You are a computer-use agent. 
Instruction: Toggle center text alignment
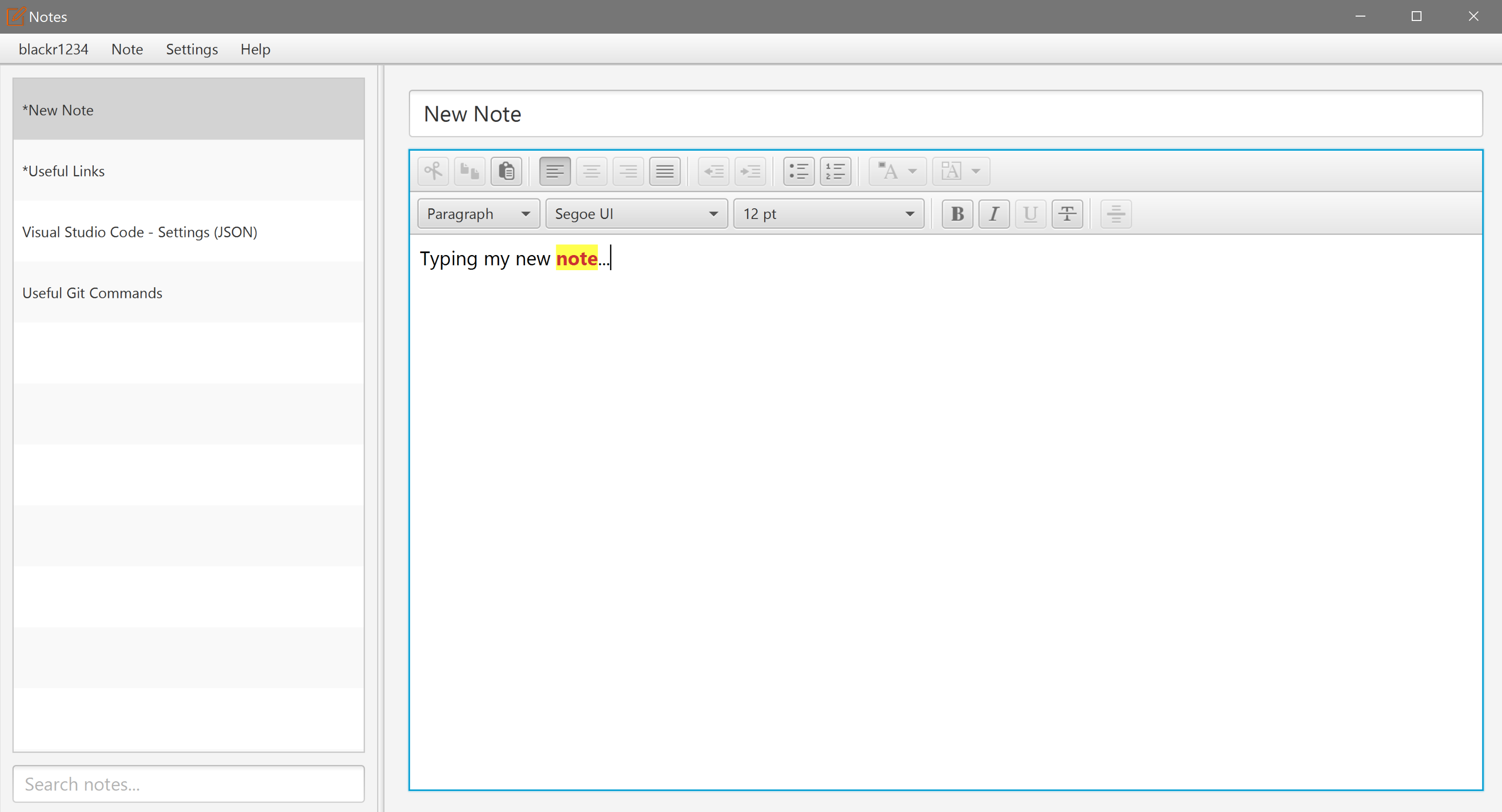tap(592, 171)
